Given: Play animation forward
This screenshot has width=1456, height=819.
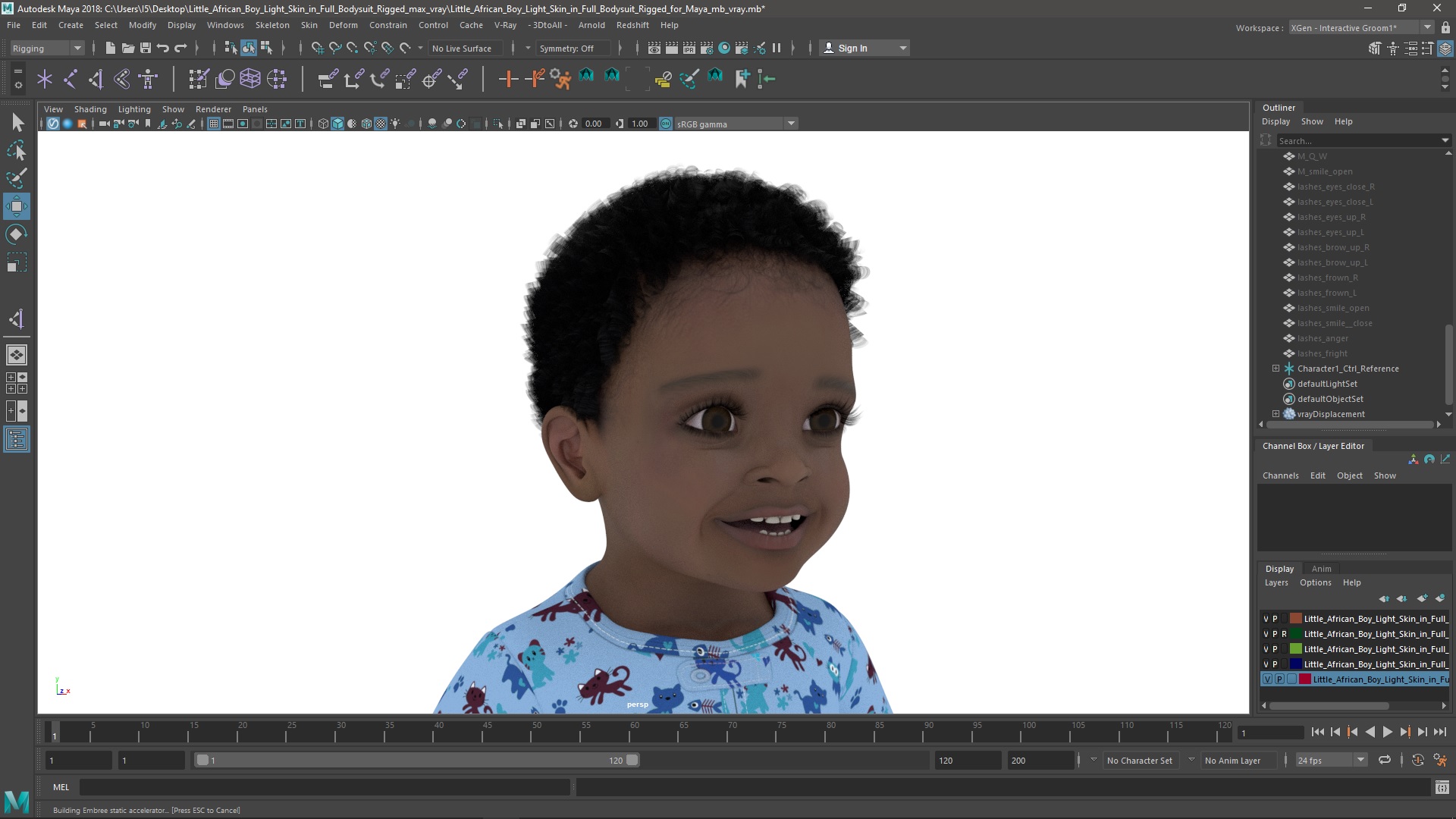Looking at the screenshot, I should [1387, 732].
